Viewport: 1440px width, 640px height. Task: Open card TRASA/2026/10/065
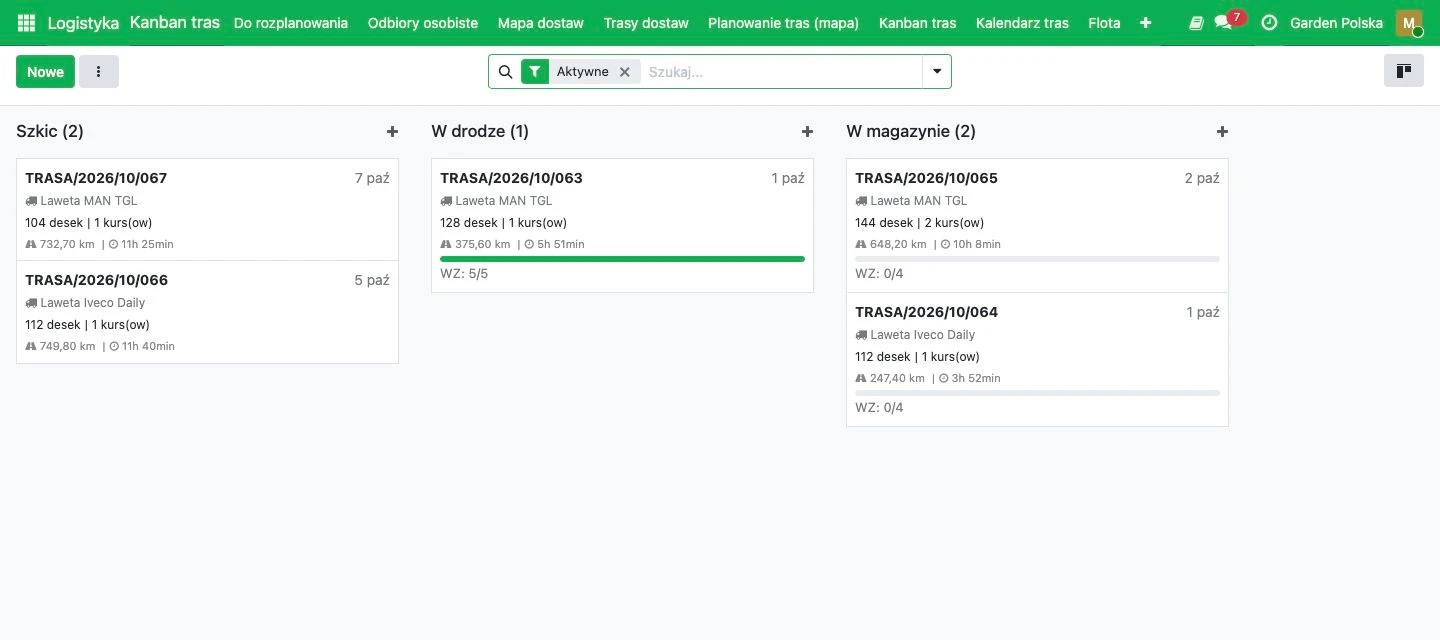[x=1037, y=226]
